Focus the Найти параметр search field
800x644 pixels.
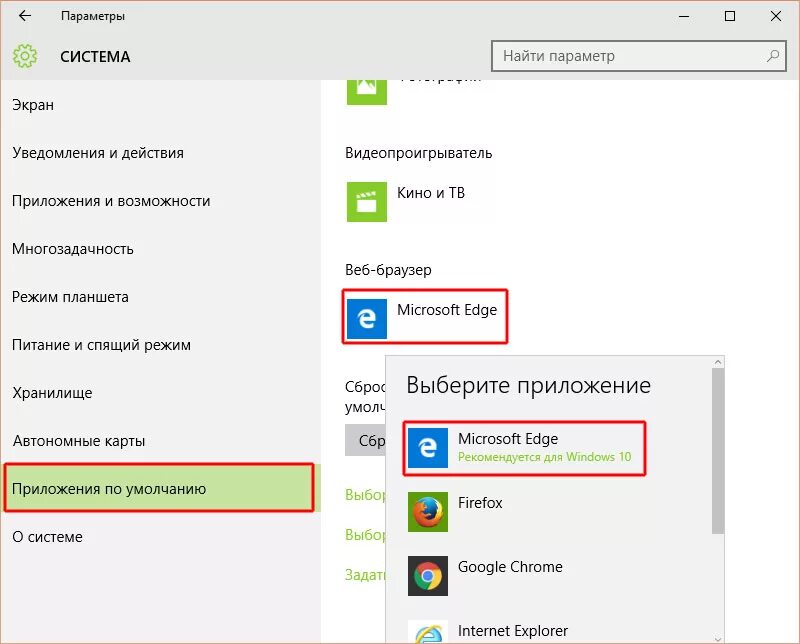[639, 56]
